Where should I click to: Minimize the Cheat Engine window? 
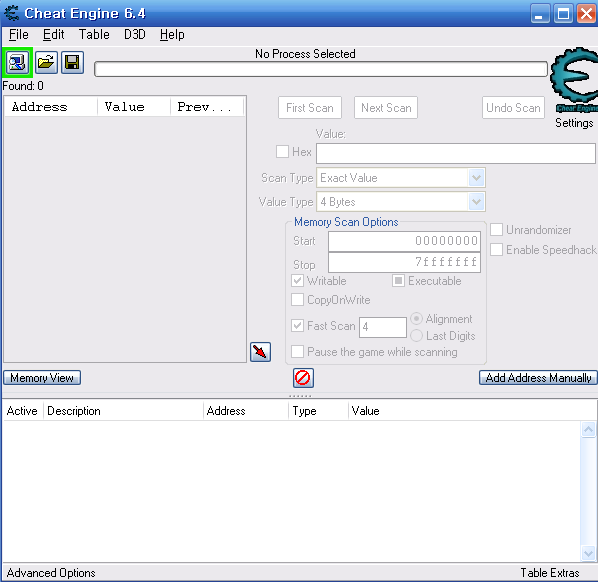(540, 14)
